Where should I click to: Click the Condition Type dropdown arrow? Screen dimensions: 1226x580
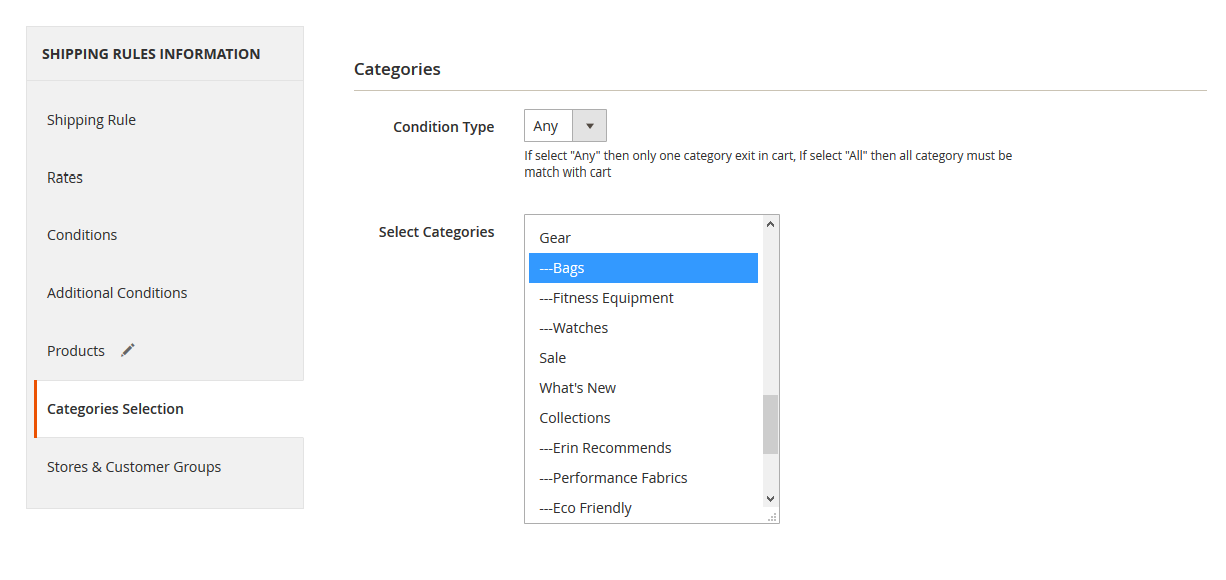click(589, 126)
